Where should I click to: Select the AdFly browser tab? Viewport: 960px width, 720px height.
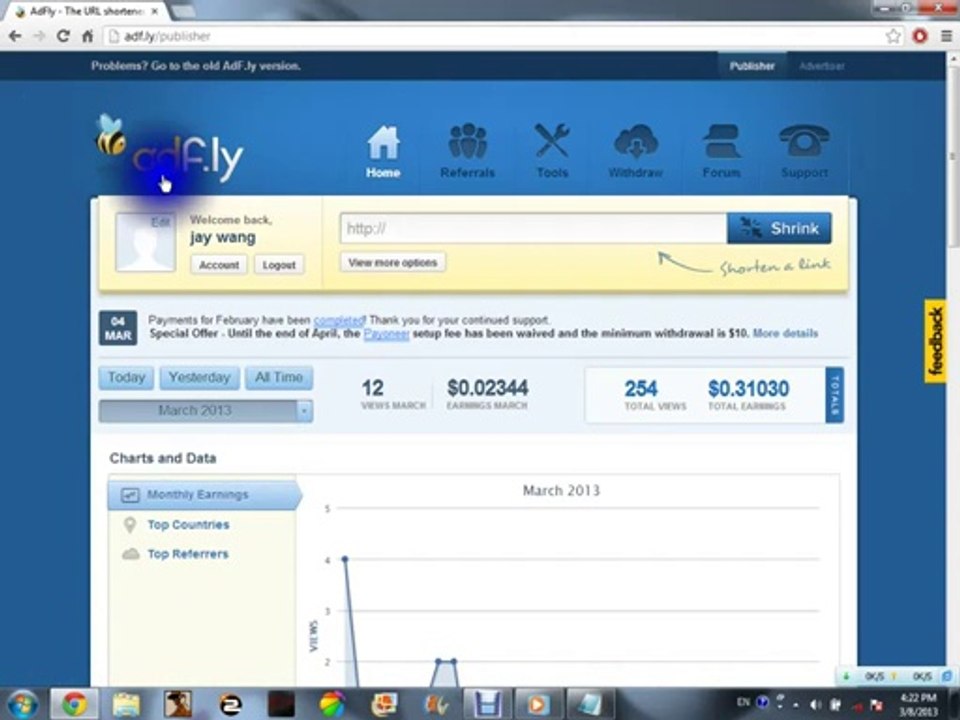87,12
